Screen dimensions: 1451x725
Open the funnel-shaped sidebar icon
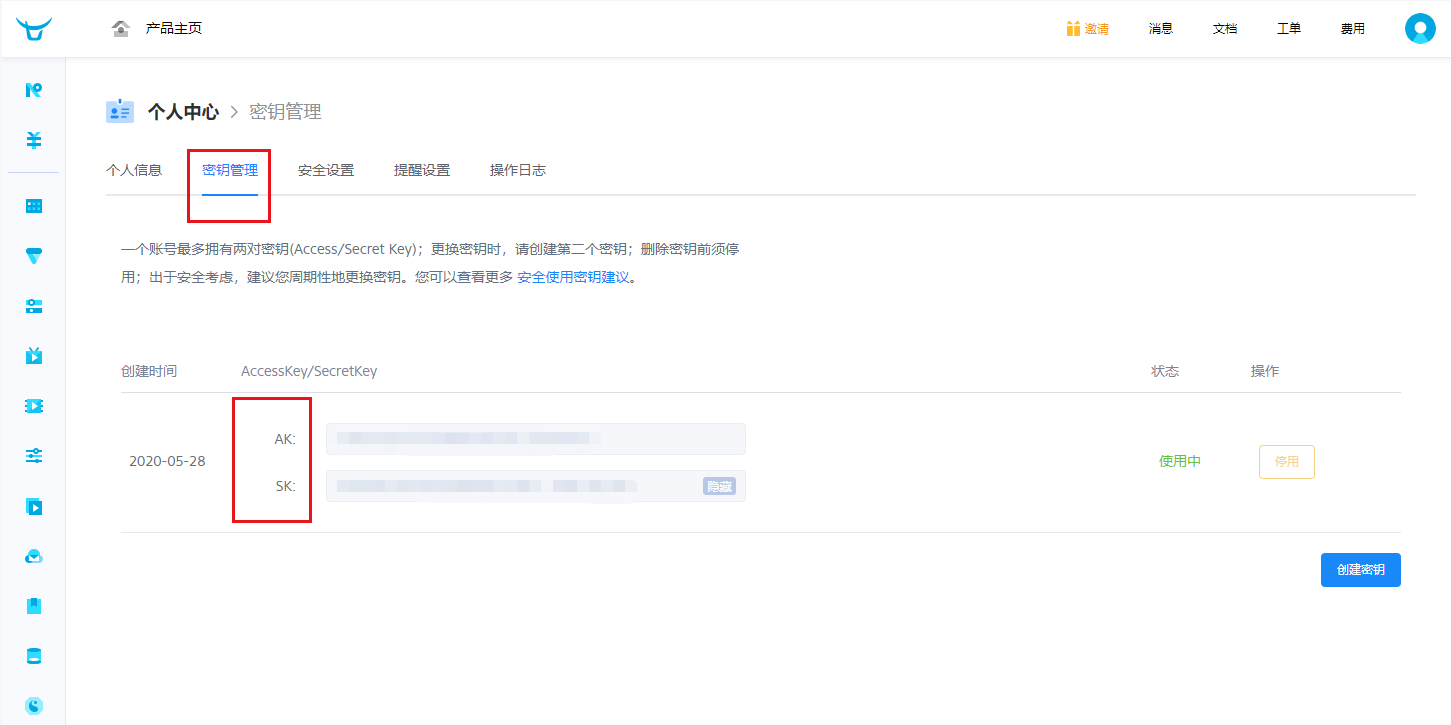click(x=34, y=256)
